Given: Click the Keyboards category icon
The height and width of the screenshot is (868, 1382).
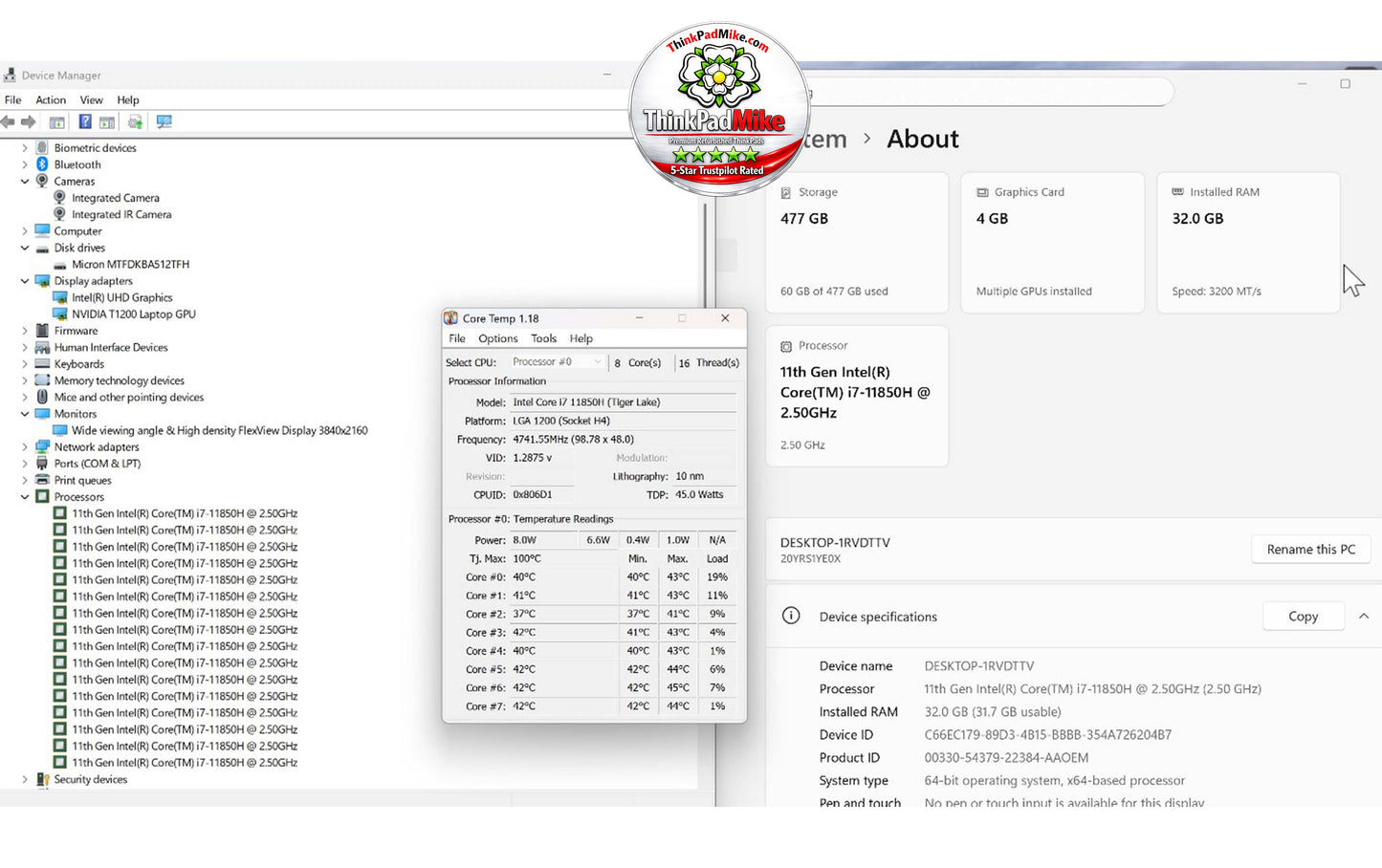Looking at the screenshot, I should coord(42,364).
